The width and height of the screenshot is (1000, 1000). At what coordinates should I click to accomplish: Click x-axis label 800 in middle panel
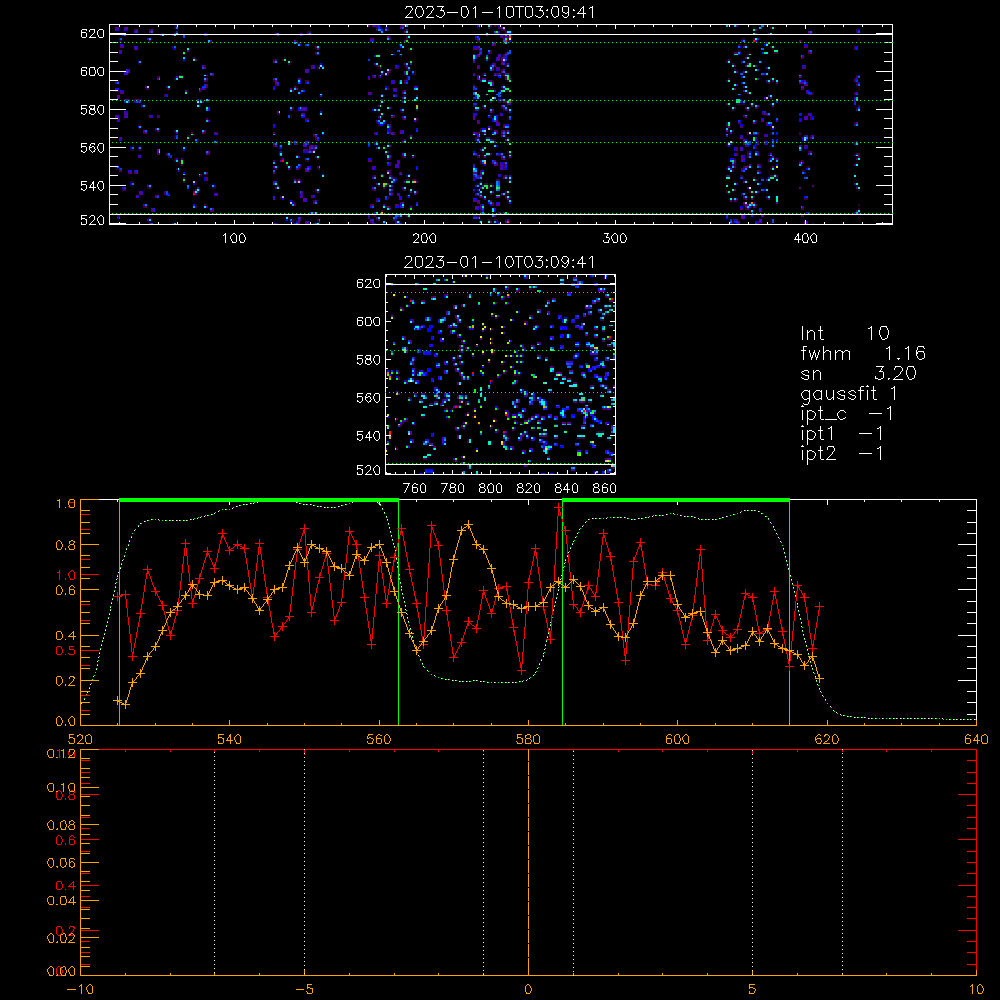(x=490, y=489)
